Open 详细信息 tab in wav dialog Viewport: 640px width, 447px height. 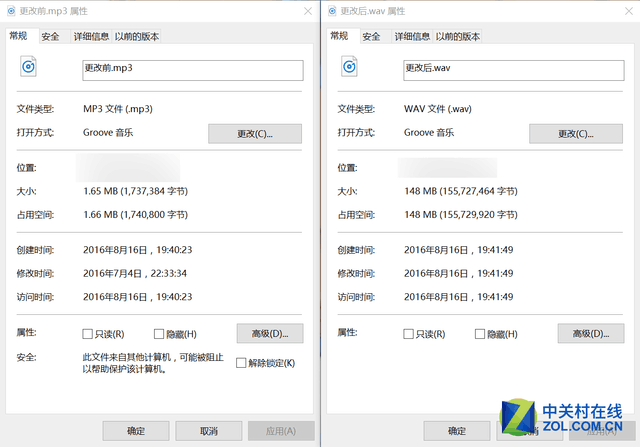pyautogui.click(x=412, y=37)
